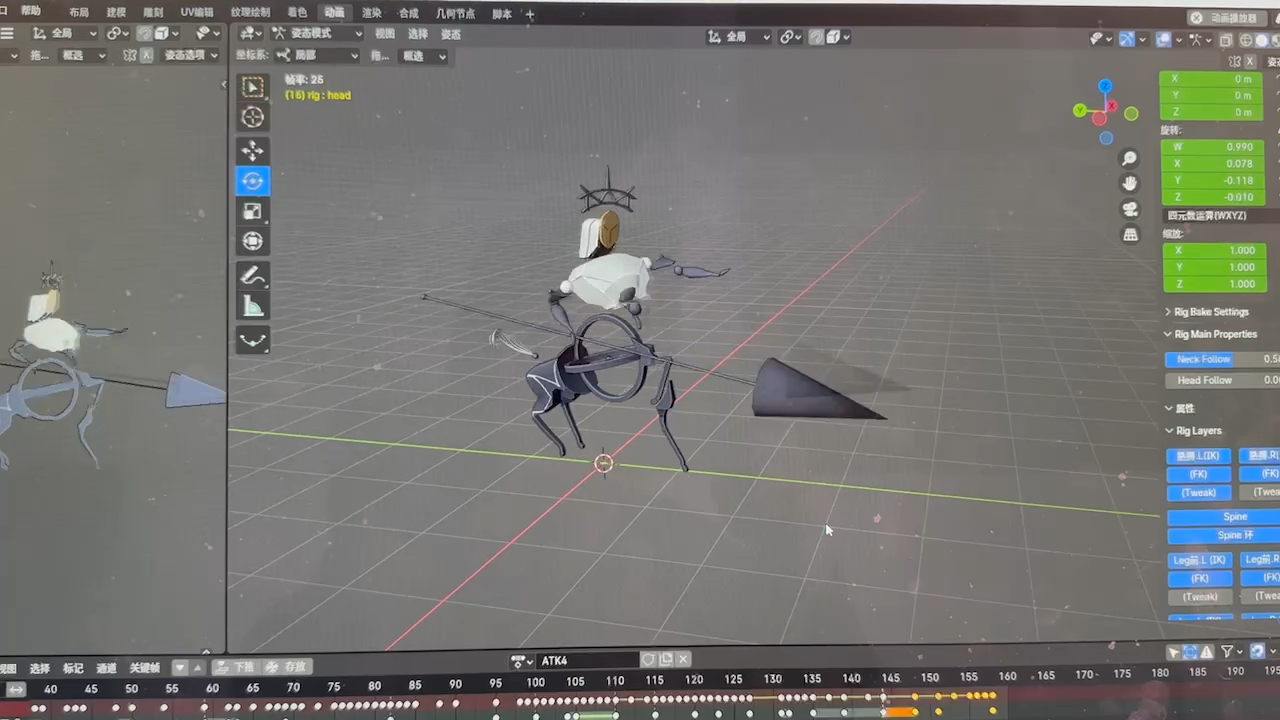
Task: Click (Tweak) button under Leg前 L
Action: click(1199, 597)
